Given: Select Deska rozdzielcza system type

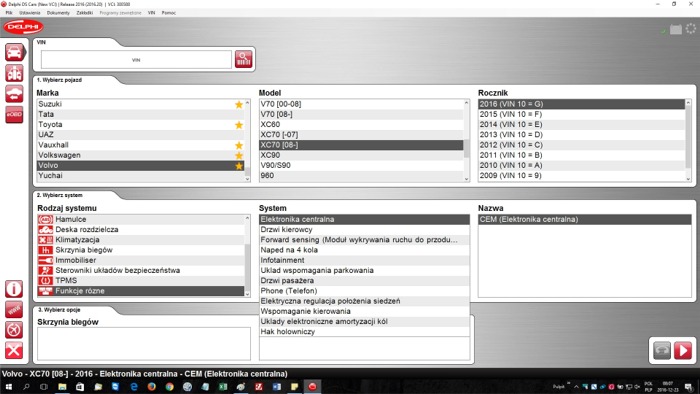Looking at the screenshot, I should (141, 229).
